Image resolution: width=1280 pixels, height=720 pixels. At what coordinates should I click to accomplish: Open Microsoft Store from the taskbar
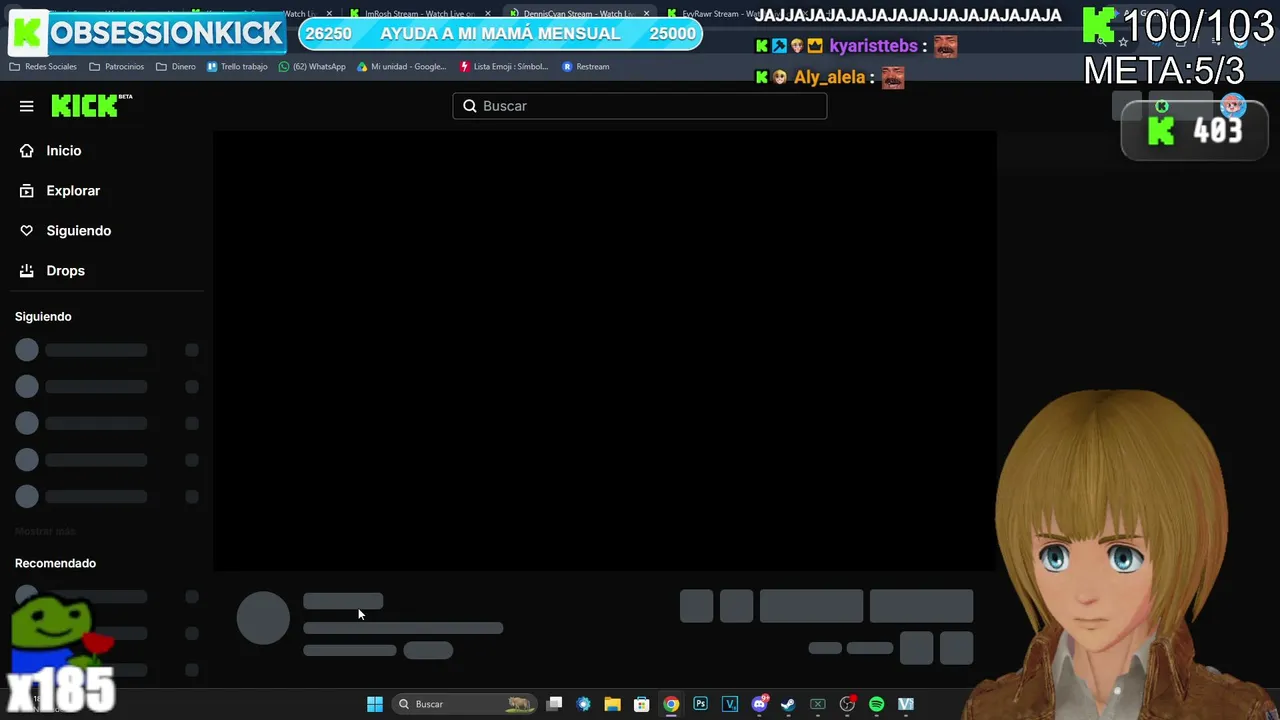pos(642,704)
